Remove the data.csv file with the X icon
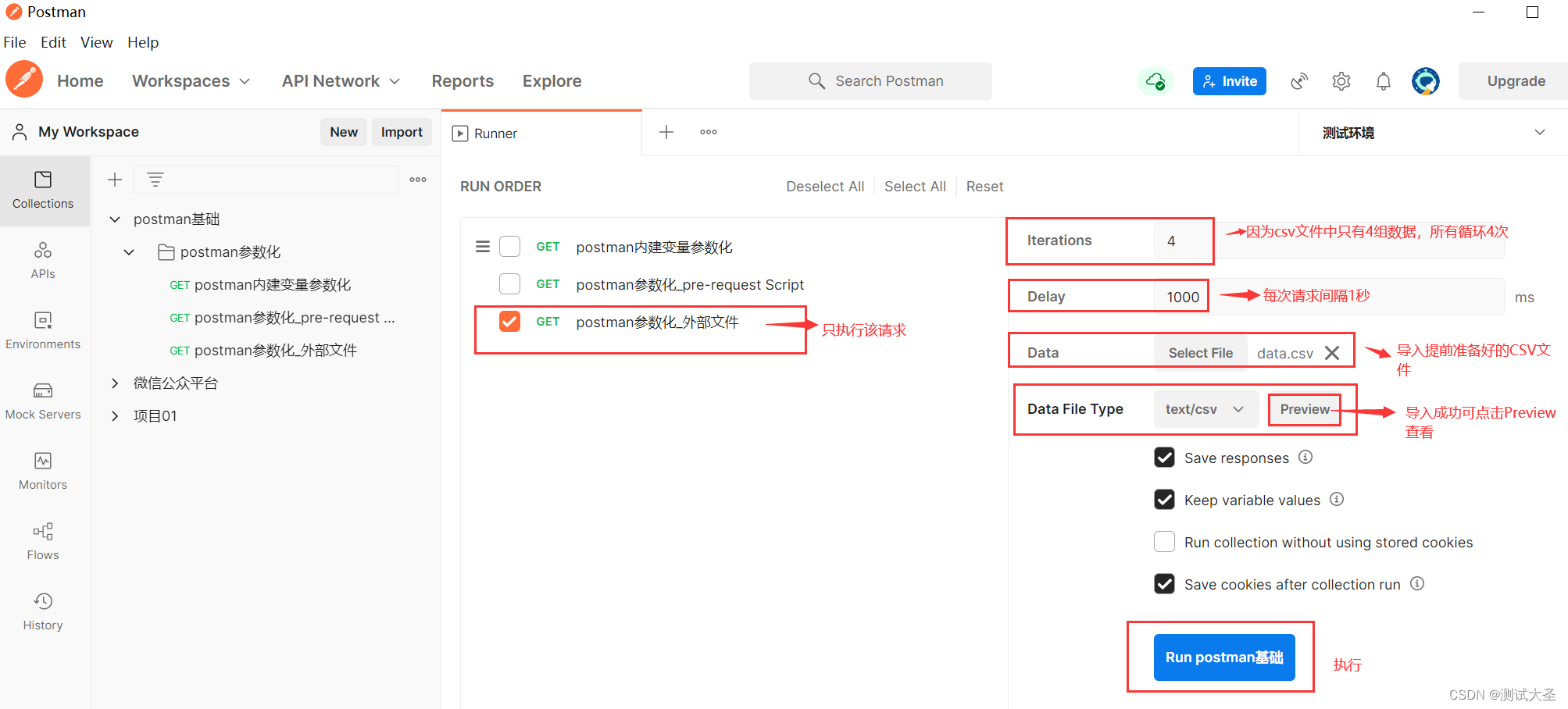The width and height of the screenshot is (1568, 709). click(x=1332, y=353)
